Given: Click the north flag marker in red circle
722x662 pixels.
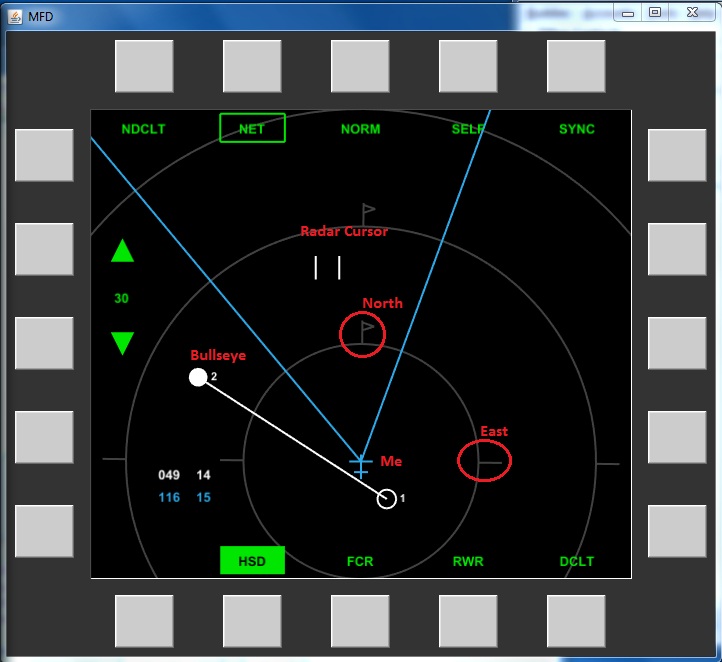Looking at the screenshot, I should [x=367, y=332].
